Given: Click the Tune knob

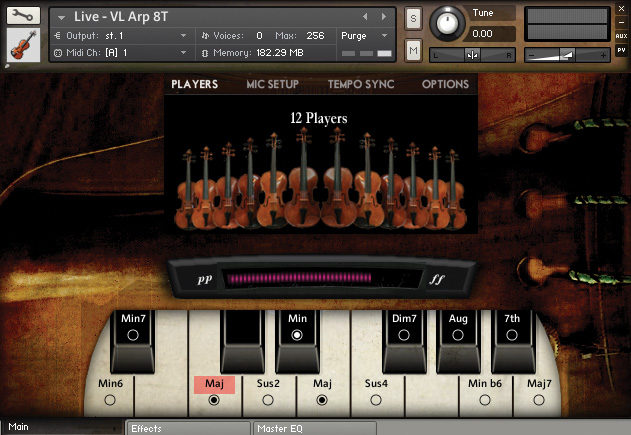Looking at the screenshot, I should (447, 21).
